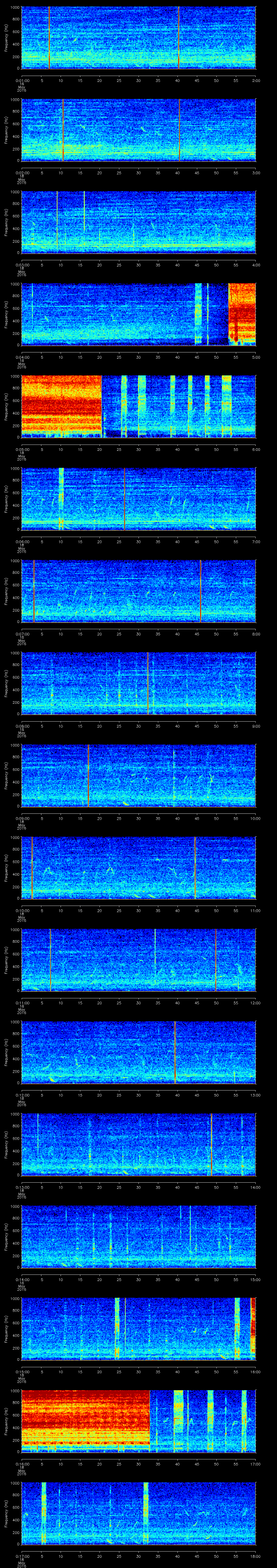Click the '0:06:00' start time label
The image size is (277, 1568).
coord(22,542)
